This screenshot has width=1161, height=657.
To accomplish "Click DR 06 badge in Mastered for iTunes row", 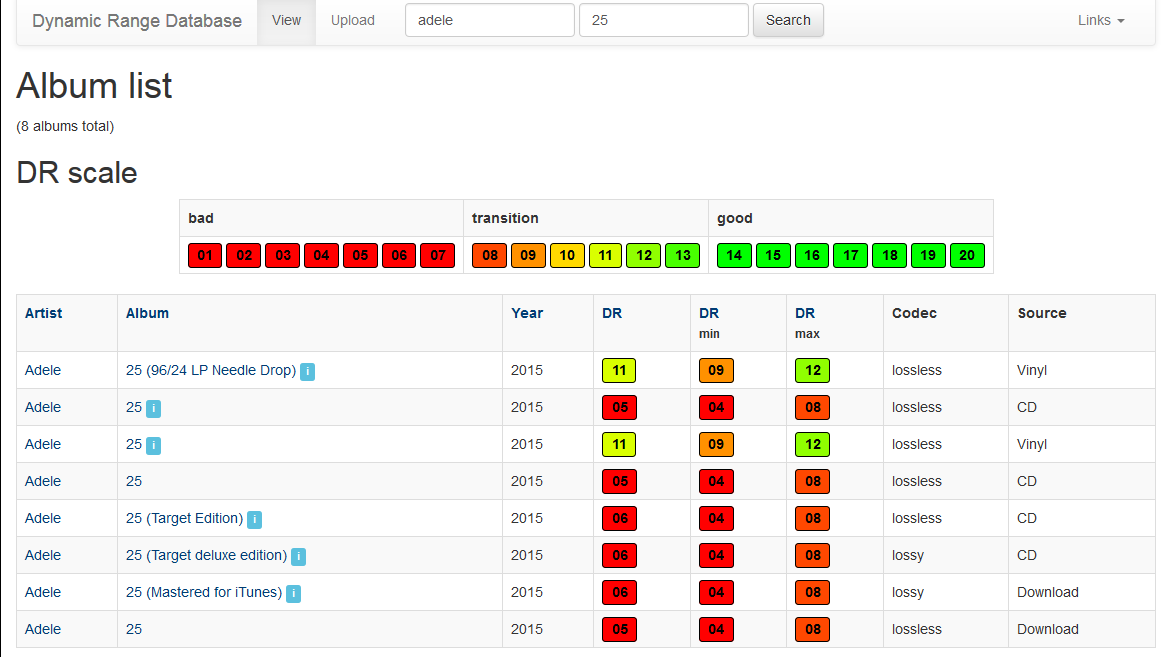I will tap(619, 593).
